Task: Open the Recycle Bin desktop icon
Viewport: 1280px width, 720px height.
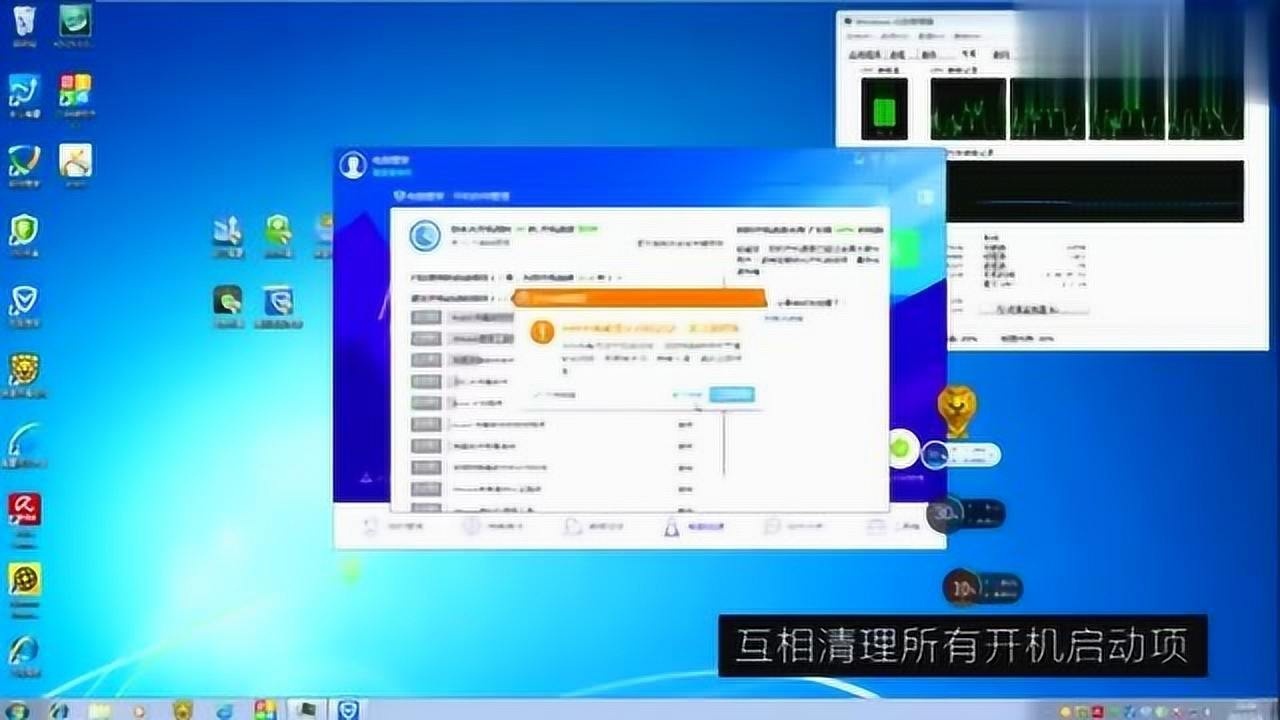Action: pos(24,22)
